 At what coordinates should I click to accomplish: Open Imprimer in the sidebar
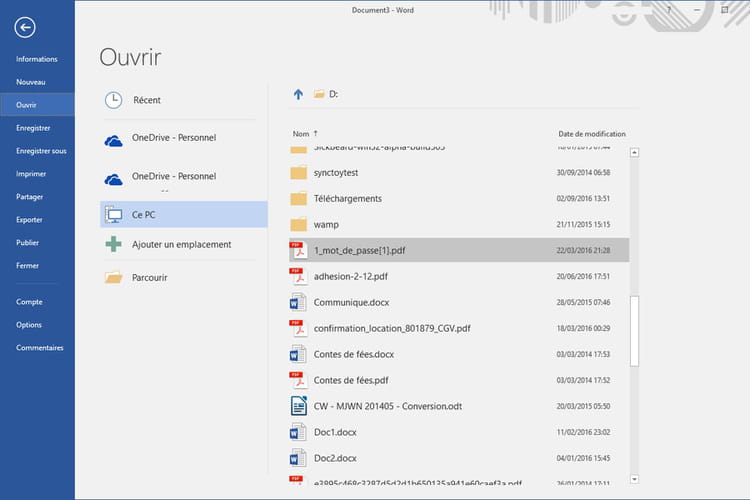pyautogui.click(x=31, y=174)
